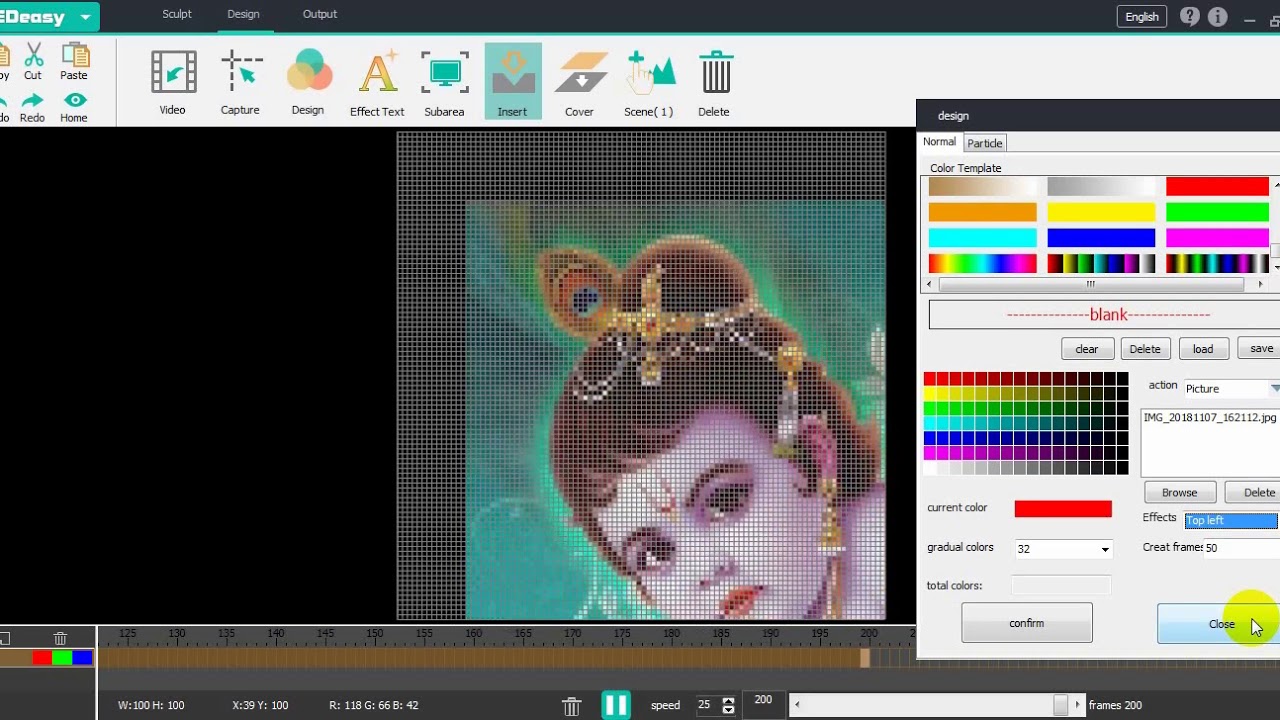This screenshot has width=1280, height=720.
Task: Switch to the Sculpt tab
Action: pyautogui.click(x=177, y=14)
